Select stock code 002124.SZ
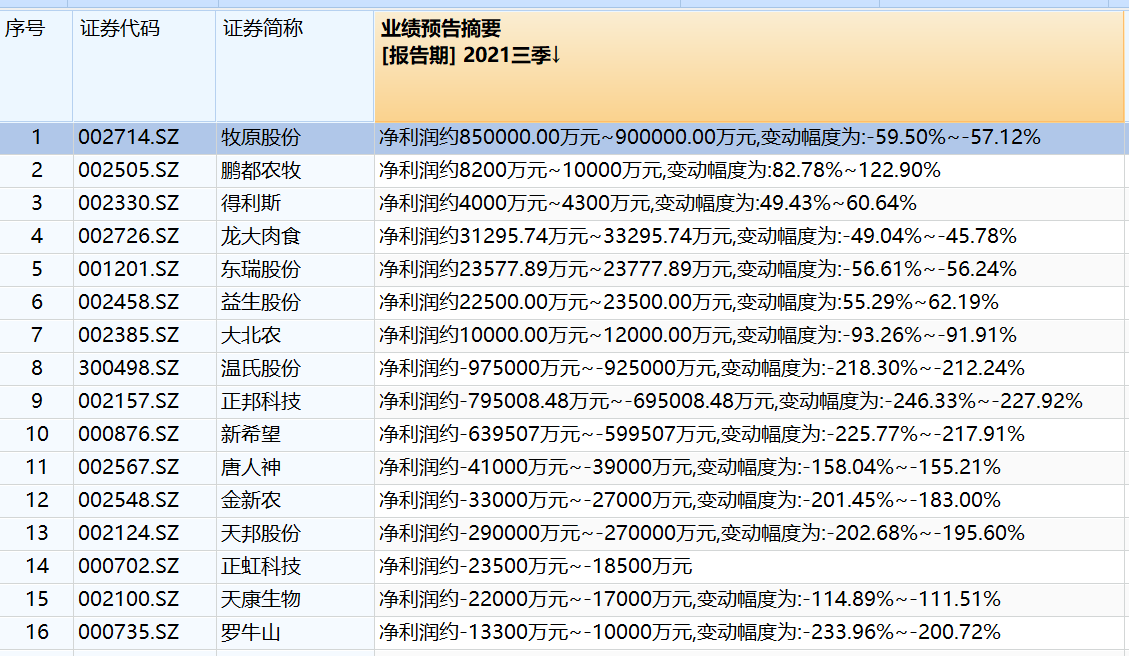Image resolution: width=1129 pixels, height=656 pixels. click(128, 533)
